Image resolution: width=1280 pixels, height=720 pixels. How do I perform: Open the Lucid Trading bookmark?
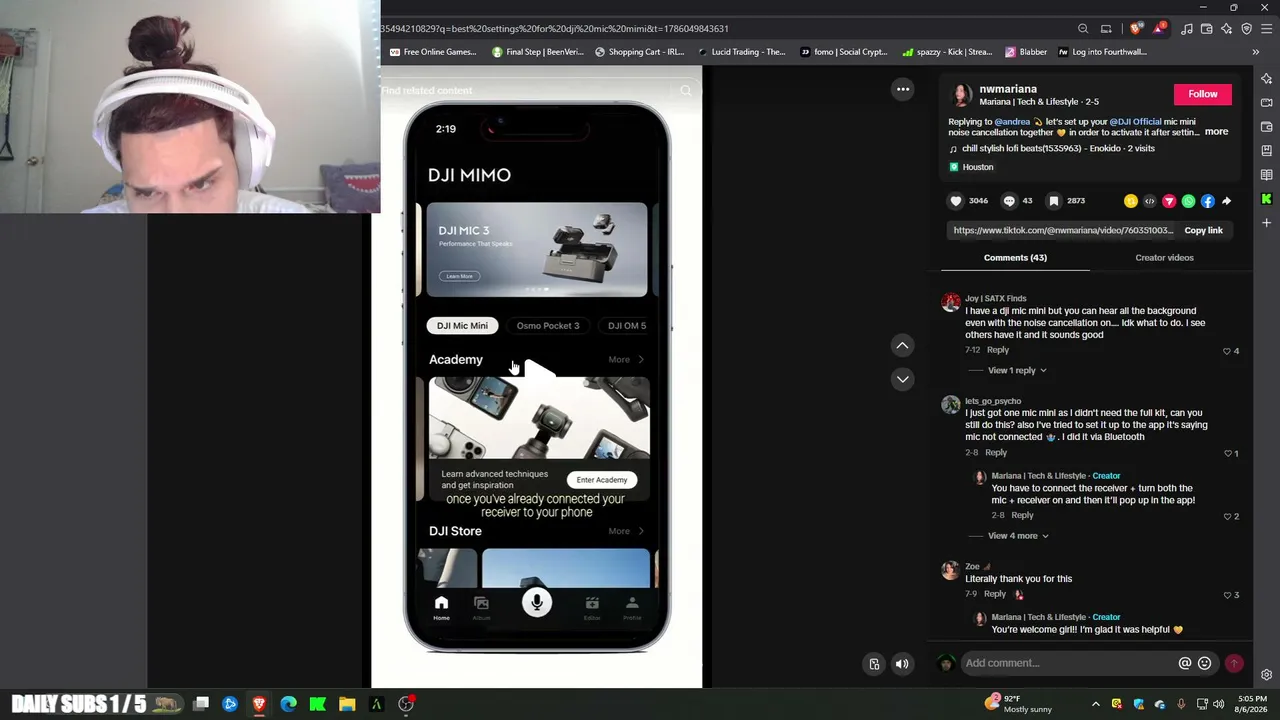click(741, 52)
